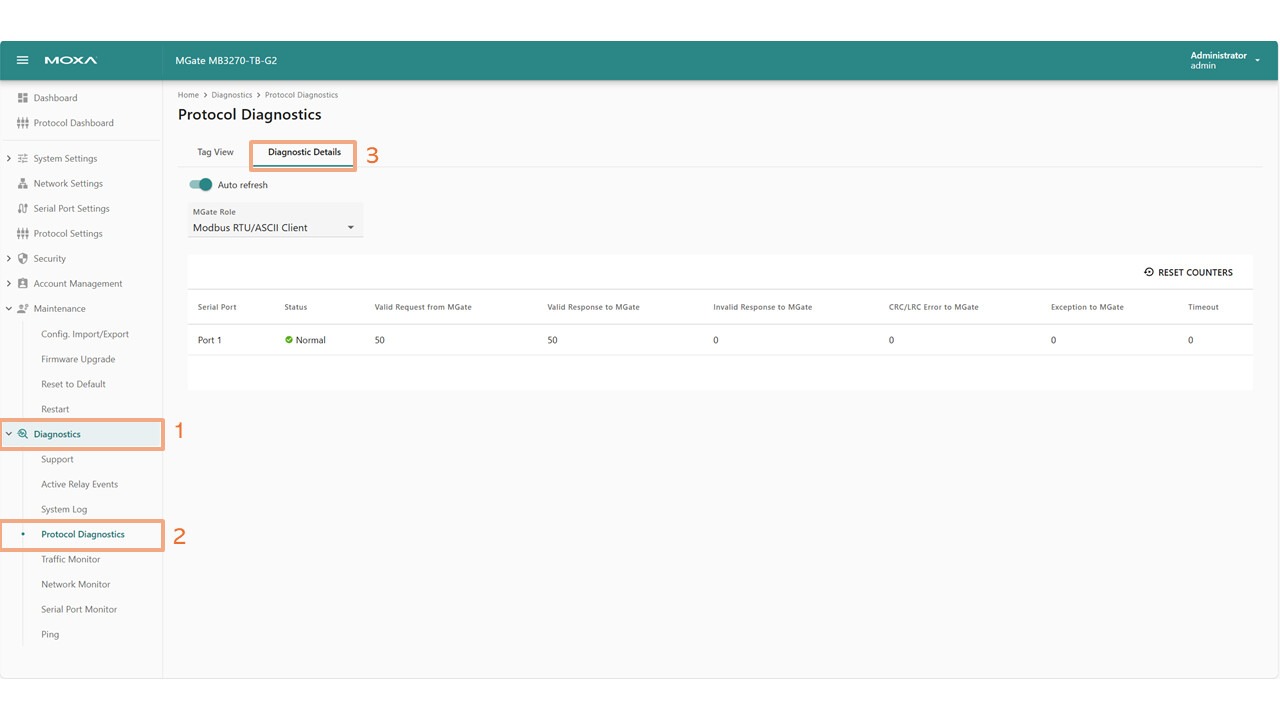Switch to the Tag View tab

click(x=215, y=153)
